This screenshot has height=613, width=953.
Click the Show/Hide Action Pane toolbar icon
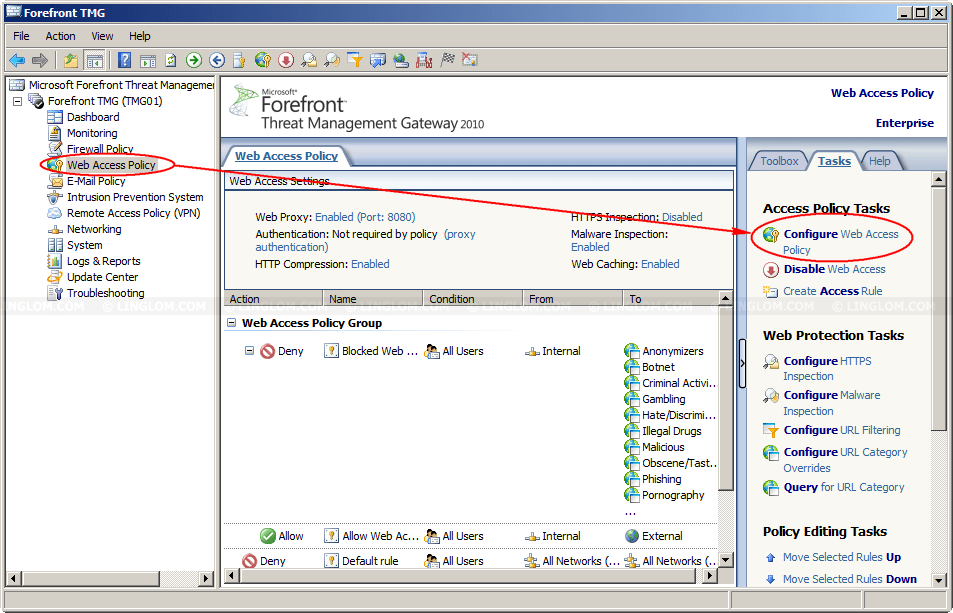coord(148,60)
